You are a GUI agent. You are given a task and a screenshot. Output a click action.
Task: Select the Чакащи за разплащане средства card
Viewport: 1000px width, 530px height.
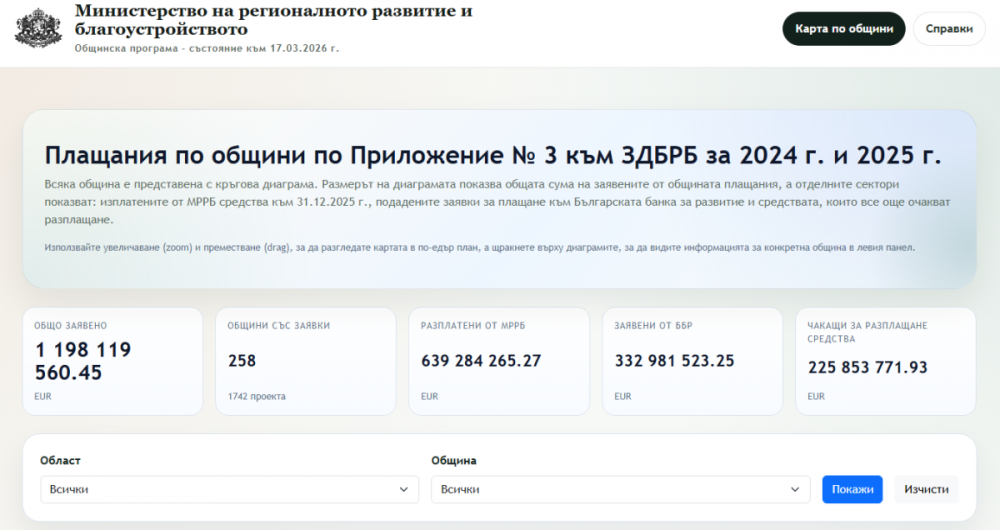(885, 361)
